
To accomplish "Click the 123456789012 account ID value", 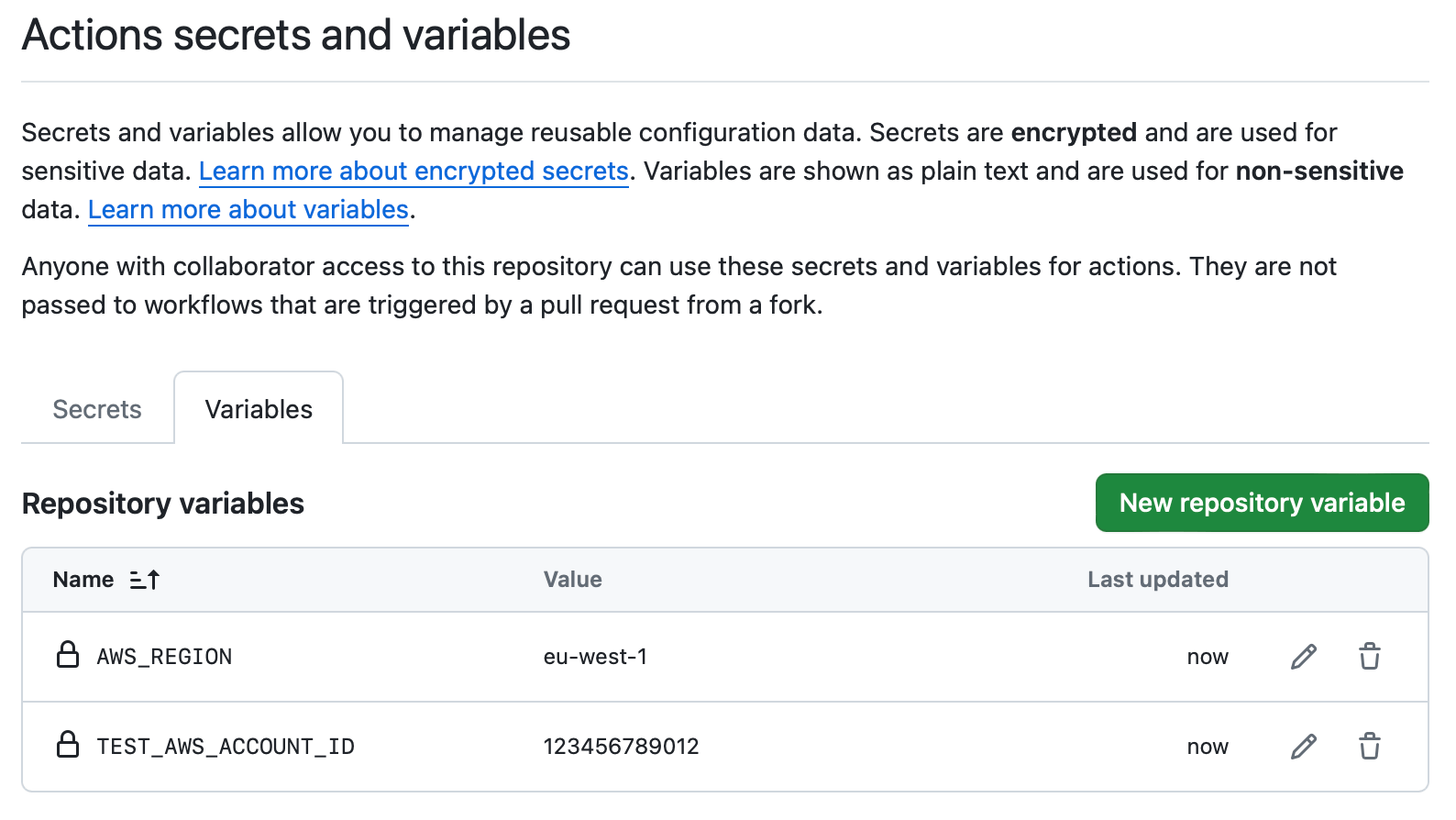I will (x=621, y=746).
